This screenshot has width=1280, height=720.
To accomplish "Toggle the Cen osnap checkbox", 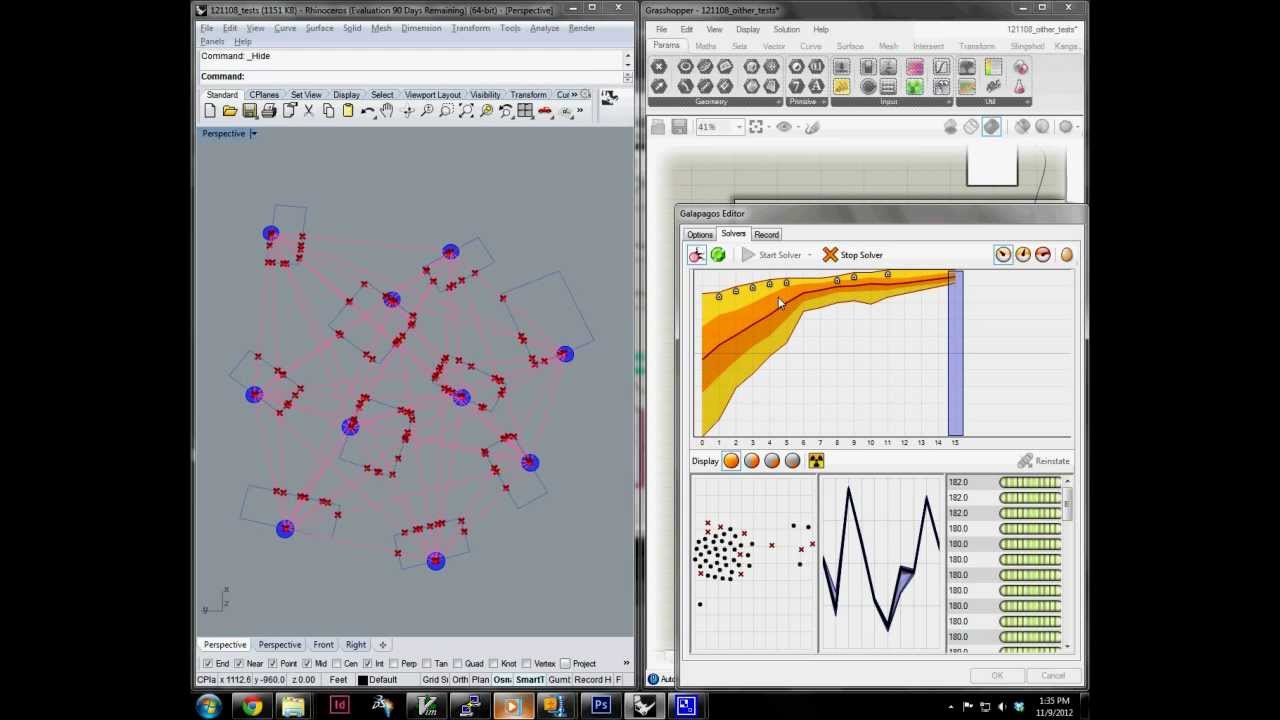I will 338,664.
